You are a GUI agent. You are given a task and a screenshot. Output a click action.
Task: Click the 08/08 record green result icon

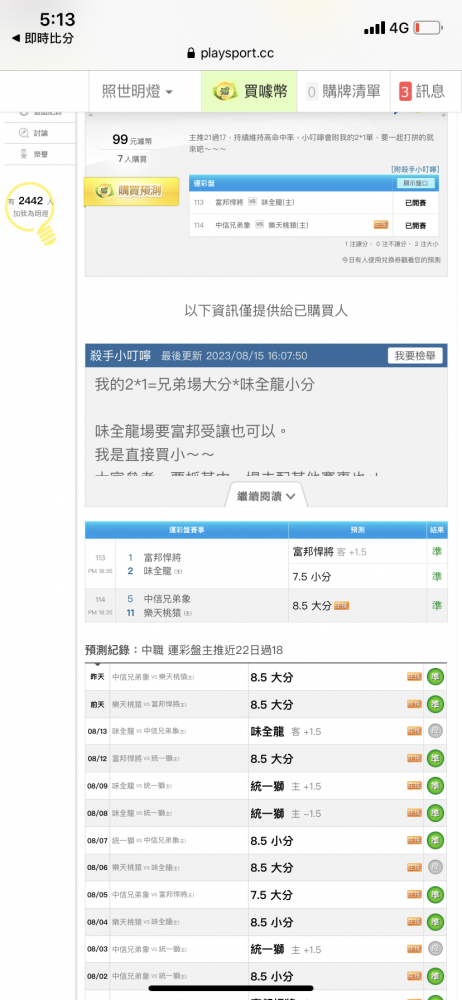436,812
